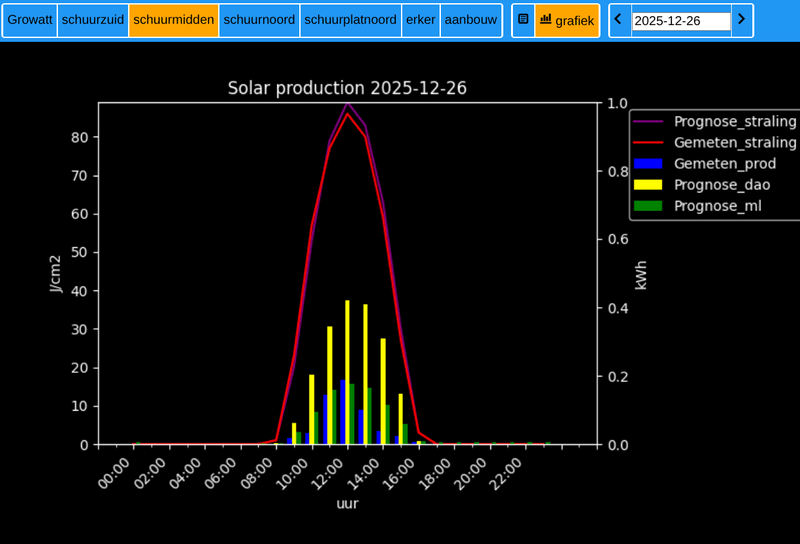800x544 pixels.
Task: Go to the previous day arrow
Action: [x=618, y=20]
